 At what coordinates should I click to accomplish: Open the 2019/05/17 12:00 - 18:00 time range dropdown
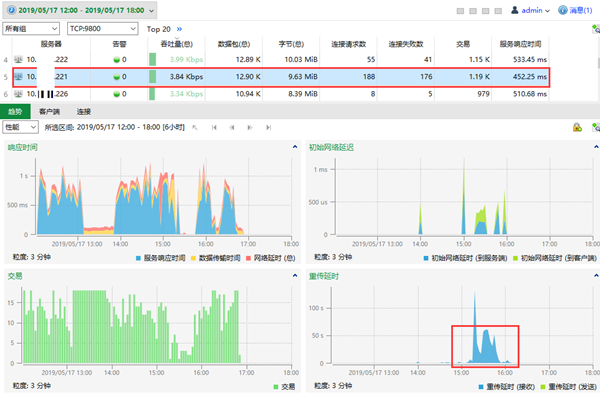point(80,10)
